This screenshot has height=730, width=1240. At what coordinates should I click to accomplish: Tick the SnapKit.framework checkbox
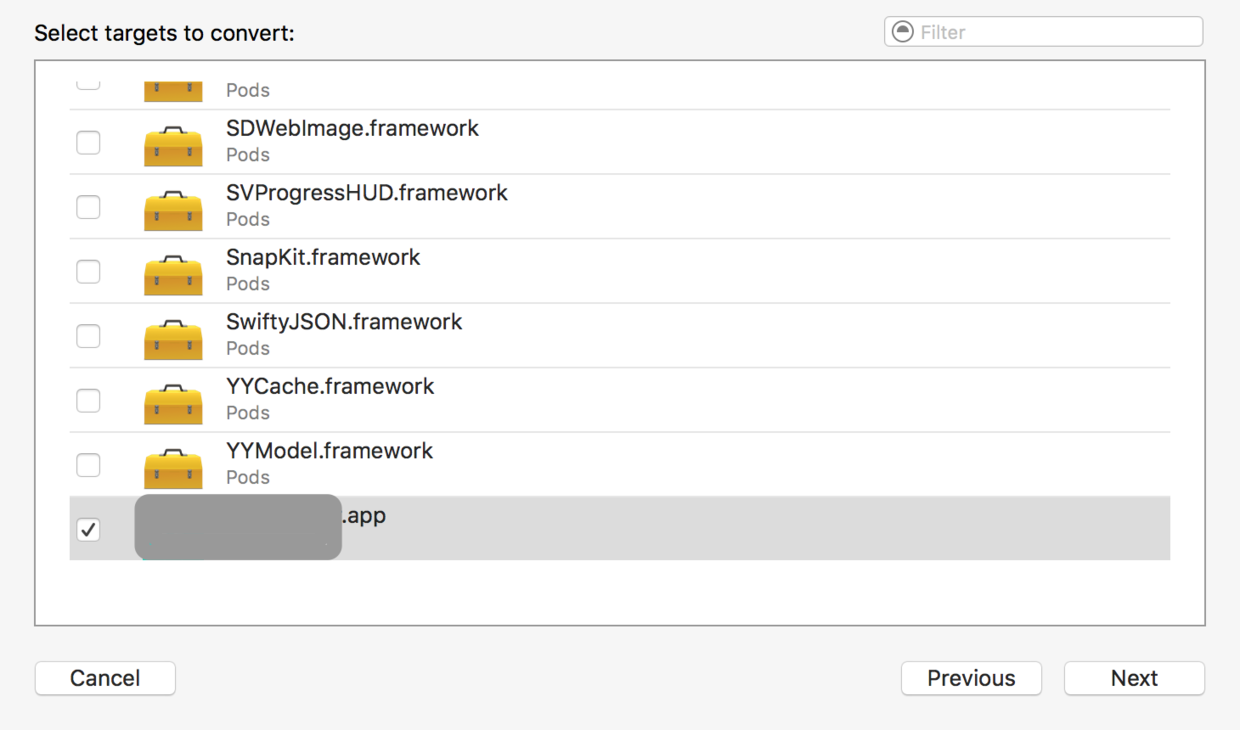[x=89, y=271]
